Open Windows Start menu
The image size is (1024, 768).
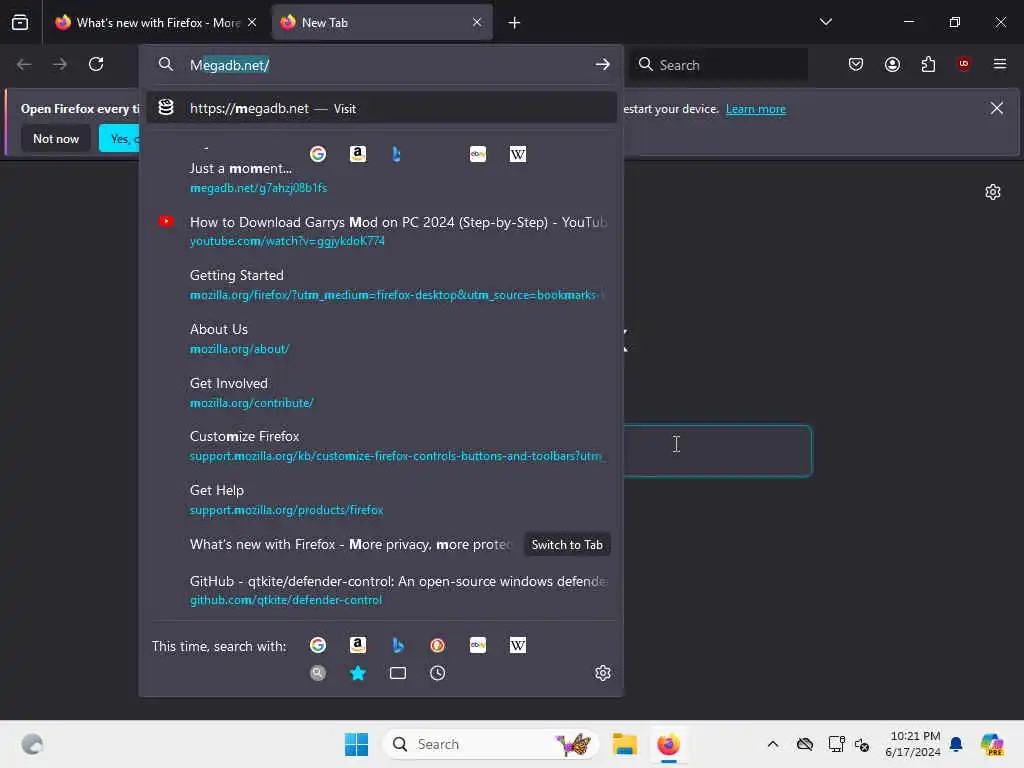pyautogui.click(x=356, y=744)
